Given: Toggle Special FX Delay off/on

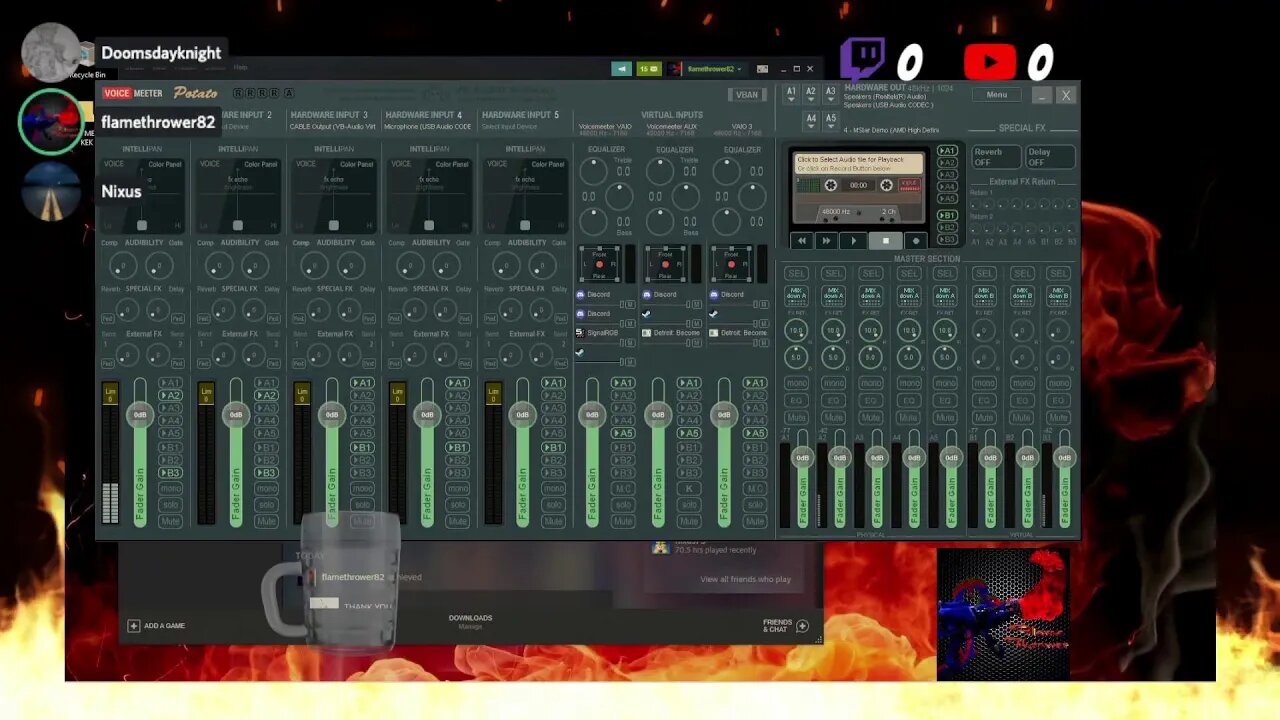Looking at the screenshot, I should 1050,157.
